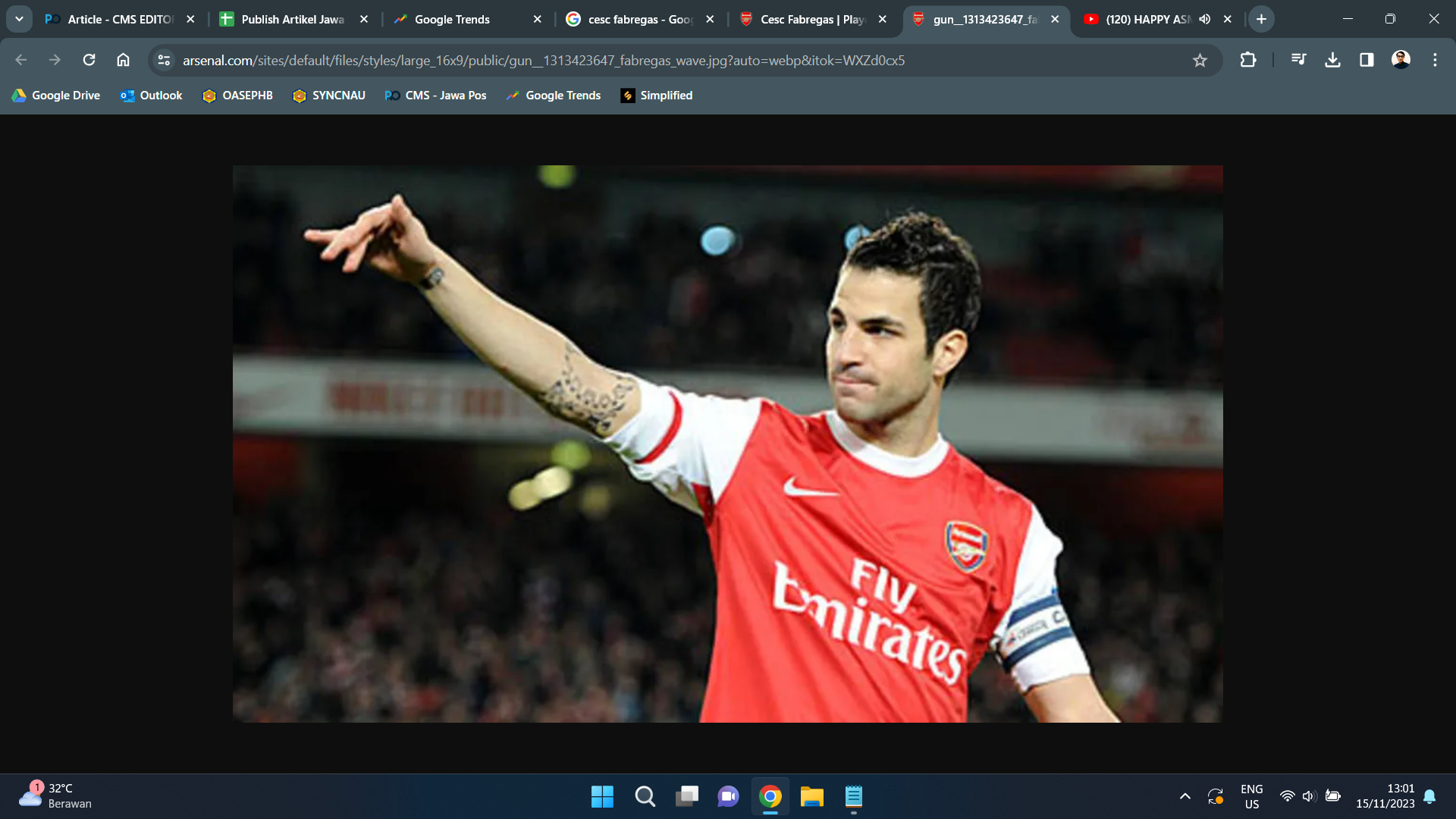This screenshot has height=819, width=1456.
Task: Open File Explorer from taskbar
Action: [x=812, y=796]
